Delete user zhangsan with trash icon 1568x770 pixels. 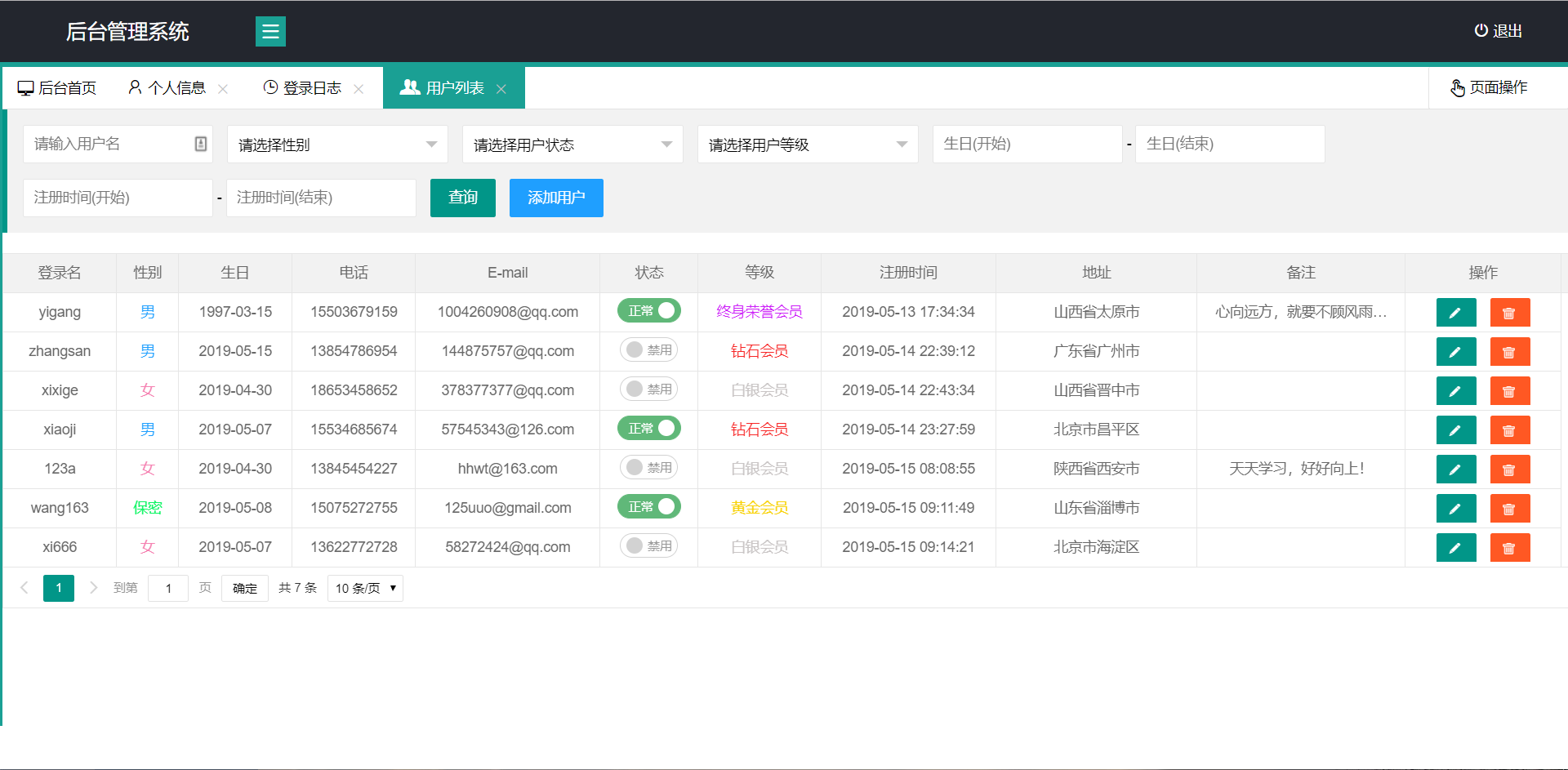tap(1510, 352)
